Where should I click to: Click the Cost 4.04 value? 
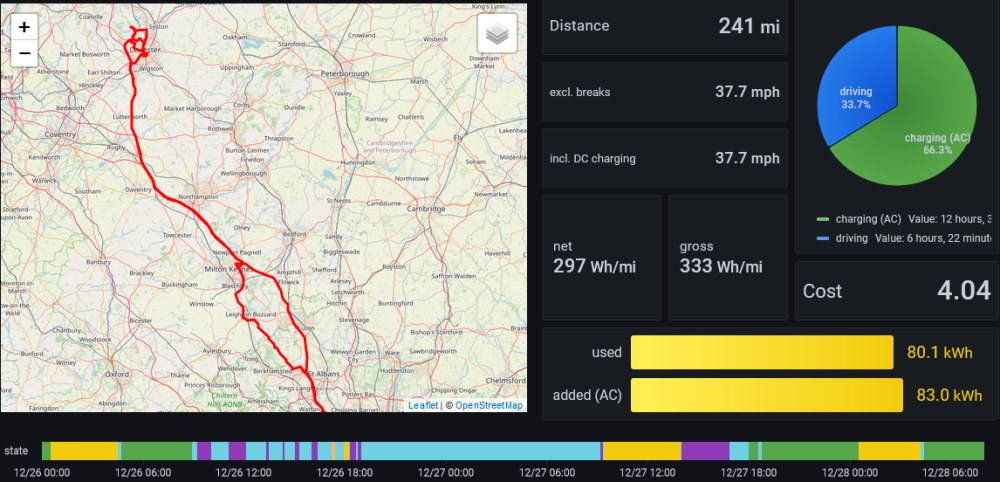(964, 291)
